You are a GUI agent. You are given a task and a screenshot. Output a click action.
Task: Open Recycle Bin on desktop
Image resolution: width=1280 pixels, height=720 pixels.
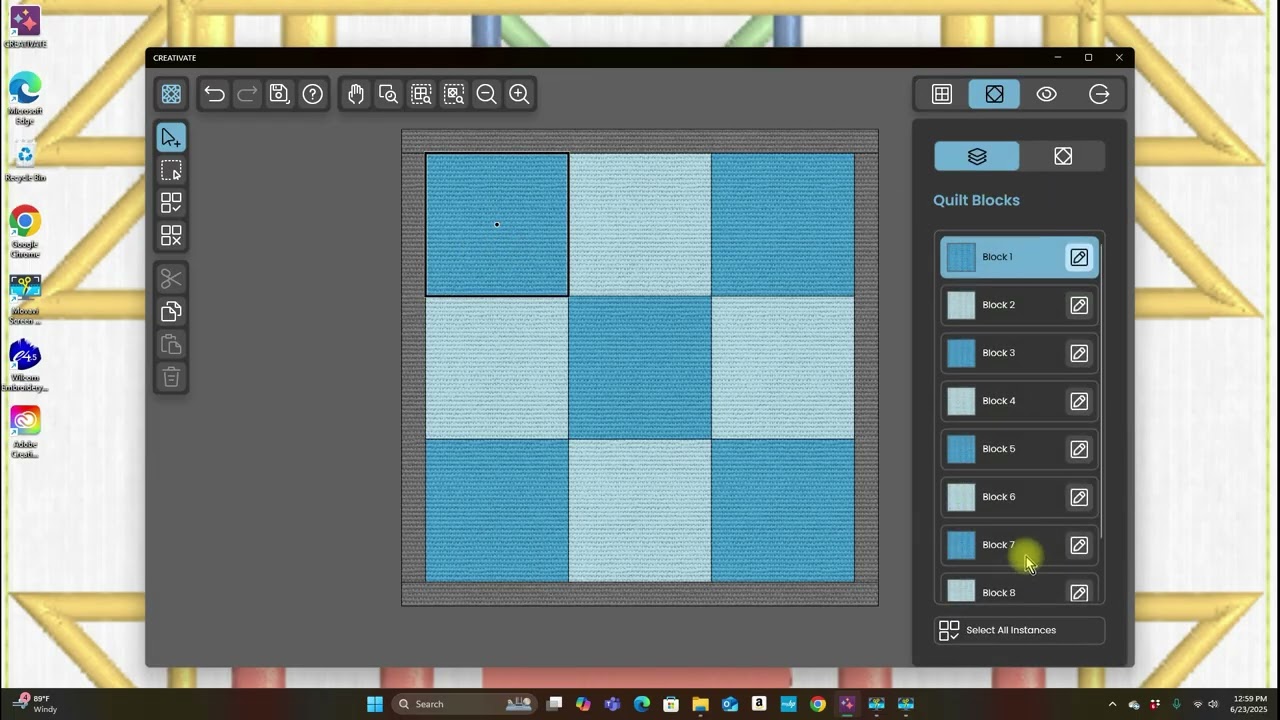click(25, 162)
